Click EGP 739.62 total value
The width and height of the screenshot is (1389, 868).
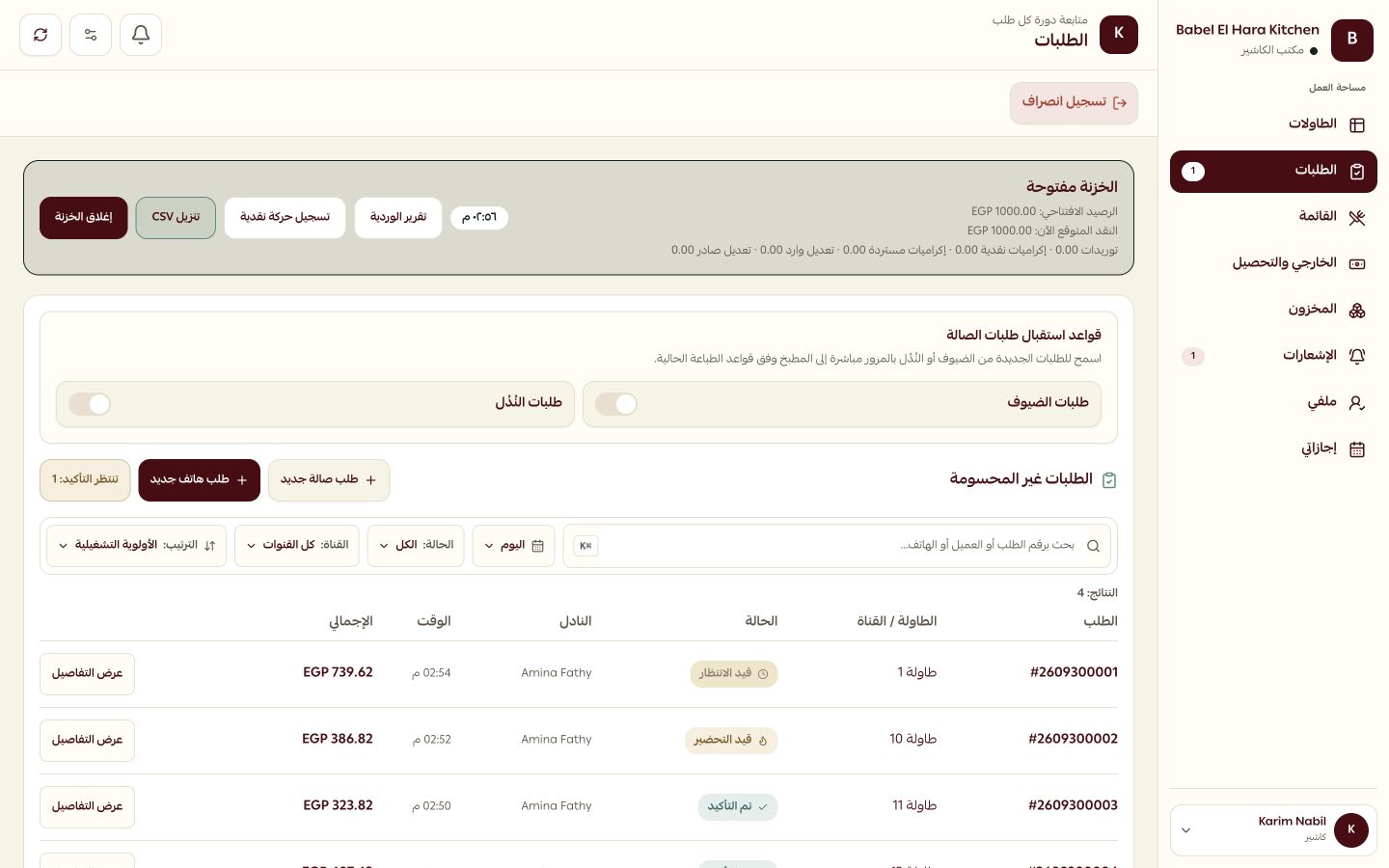click(338, 673)
